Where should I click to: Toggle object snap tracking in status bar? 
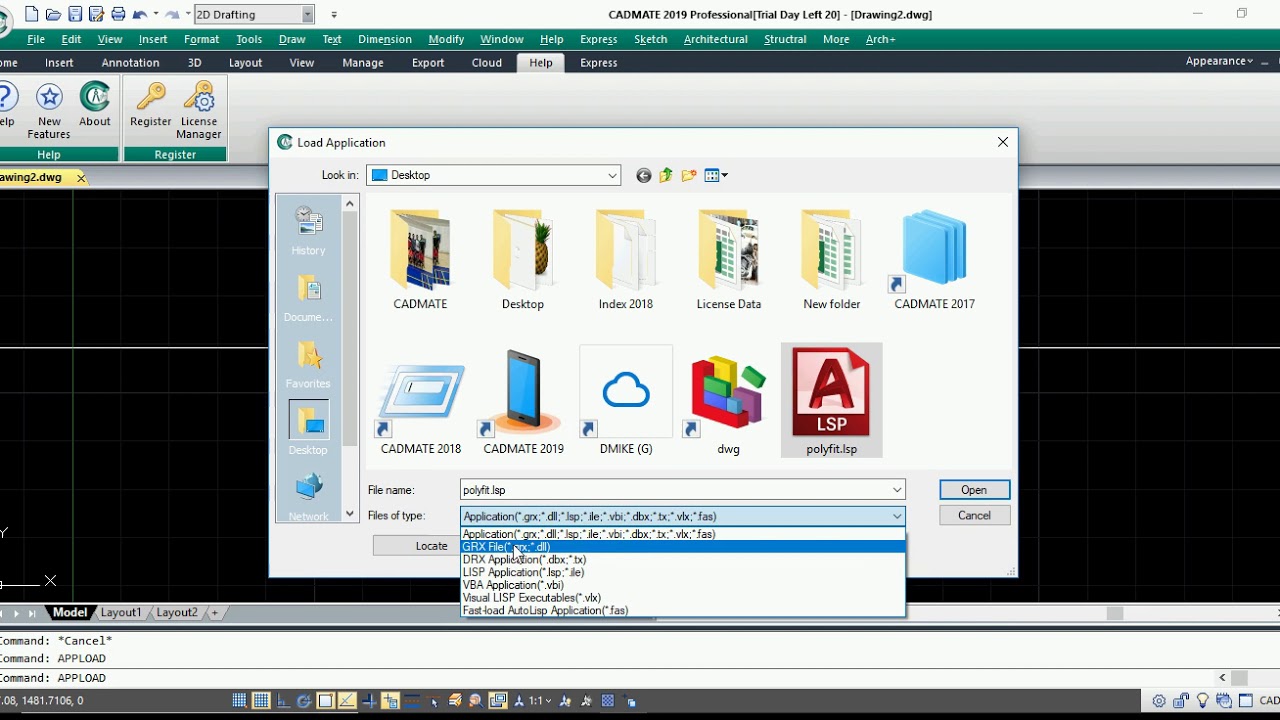[x=347, y=701]
